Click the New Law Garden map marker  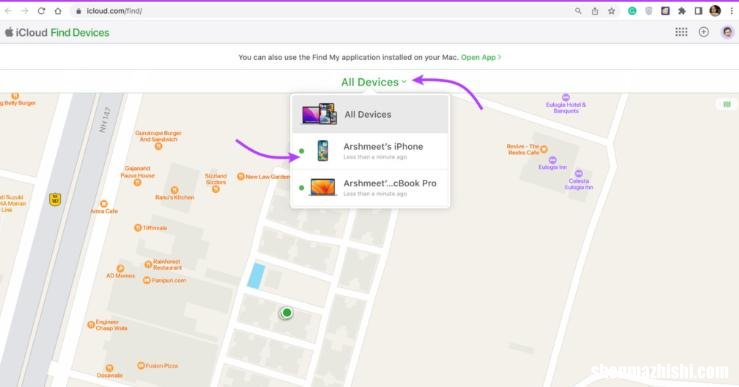(x=240, y=176)
